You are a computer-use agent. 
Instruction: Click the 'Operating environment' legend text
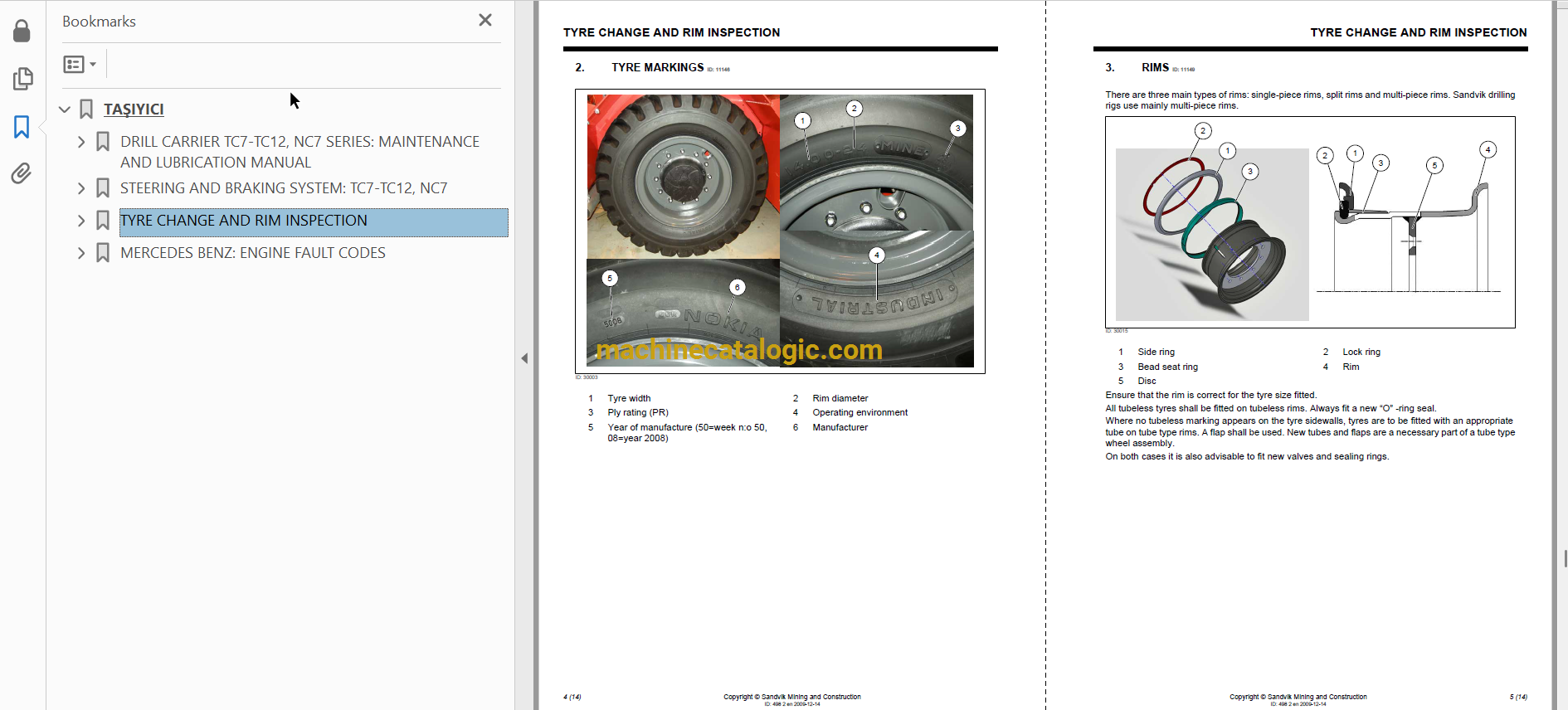(x=860, y=412)
